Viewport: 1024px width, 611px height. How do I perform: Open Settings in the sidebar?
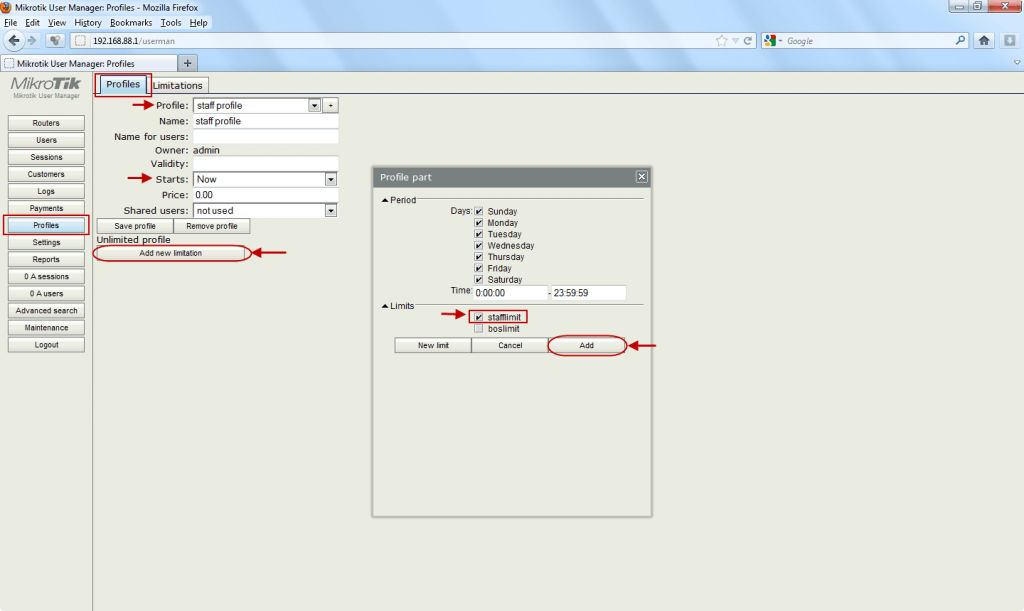[x=46, y=243]
